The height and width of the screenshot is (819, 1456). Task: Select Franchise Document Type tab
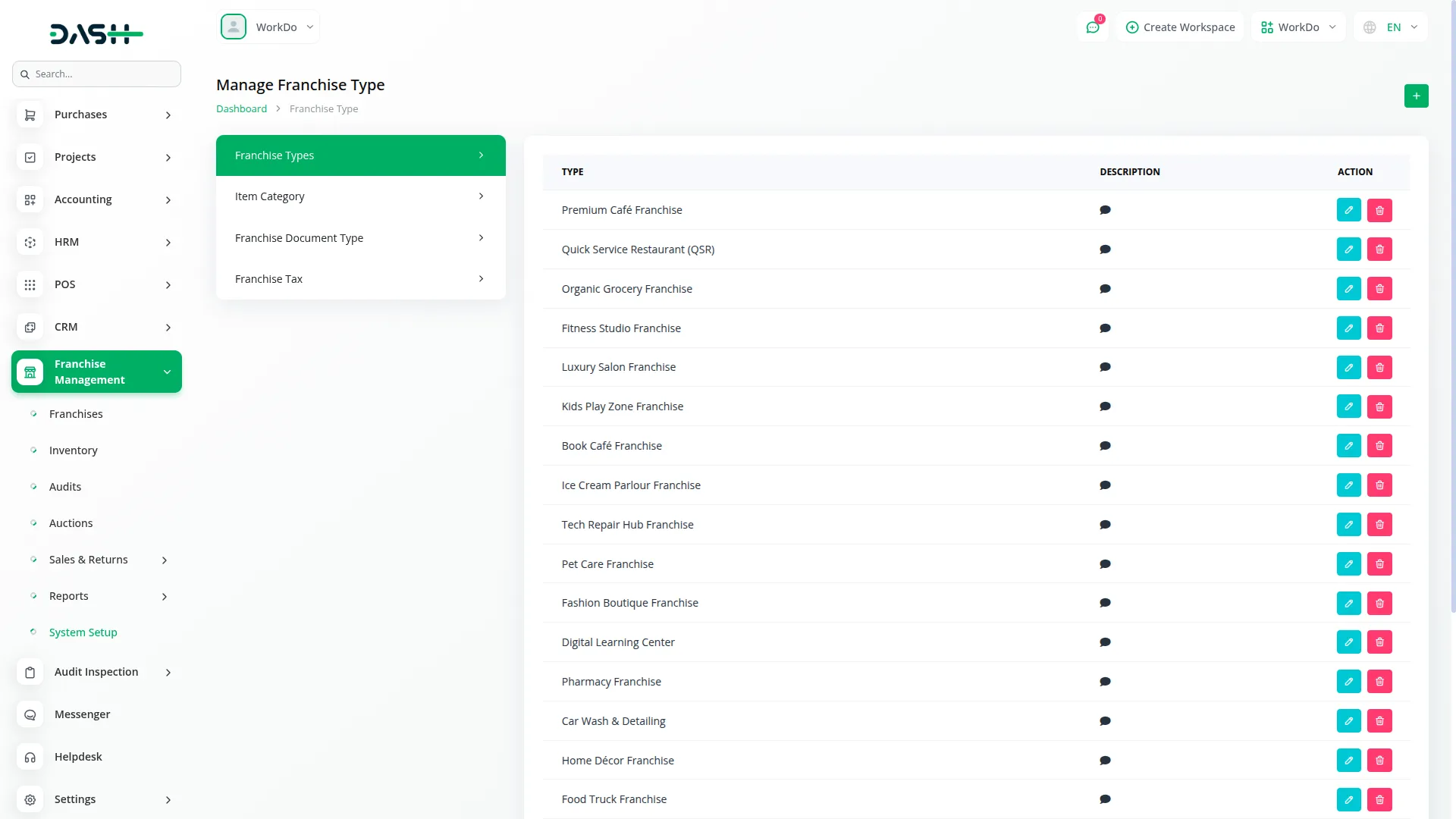[360, 238]
